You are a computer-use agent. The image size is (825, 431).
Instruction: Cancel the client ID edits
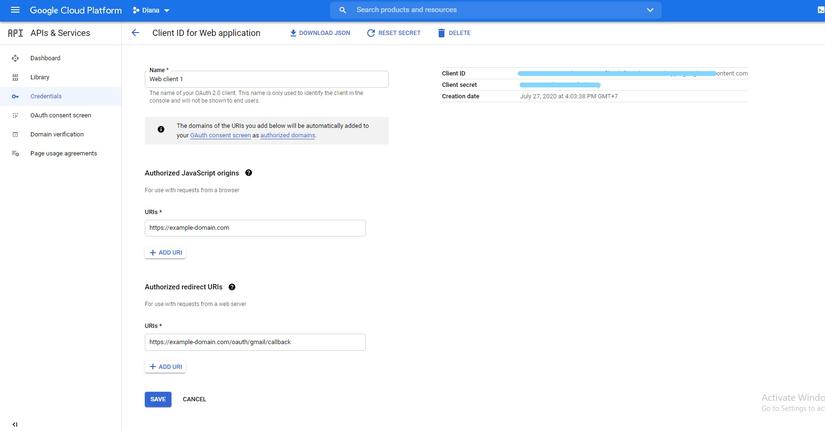(194, 399)
